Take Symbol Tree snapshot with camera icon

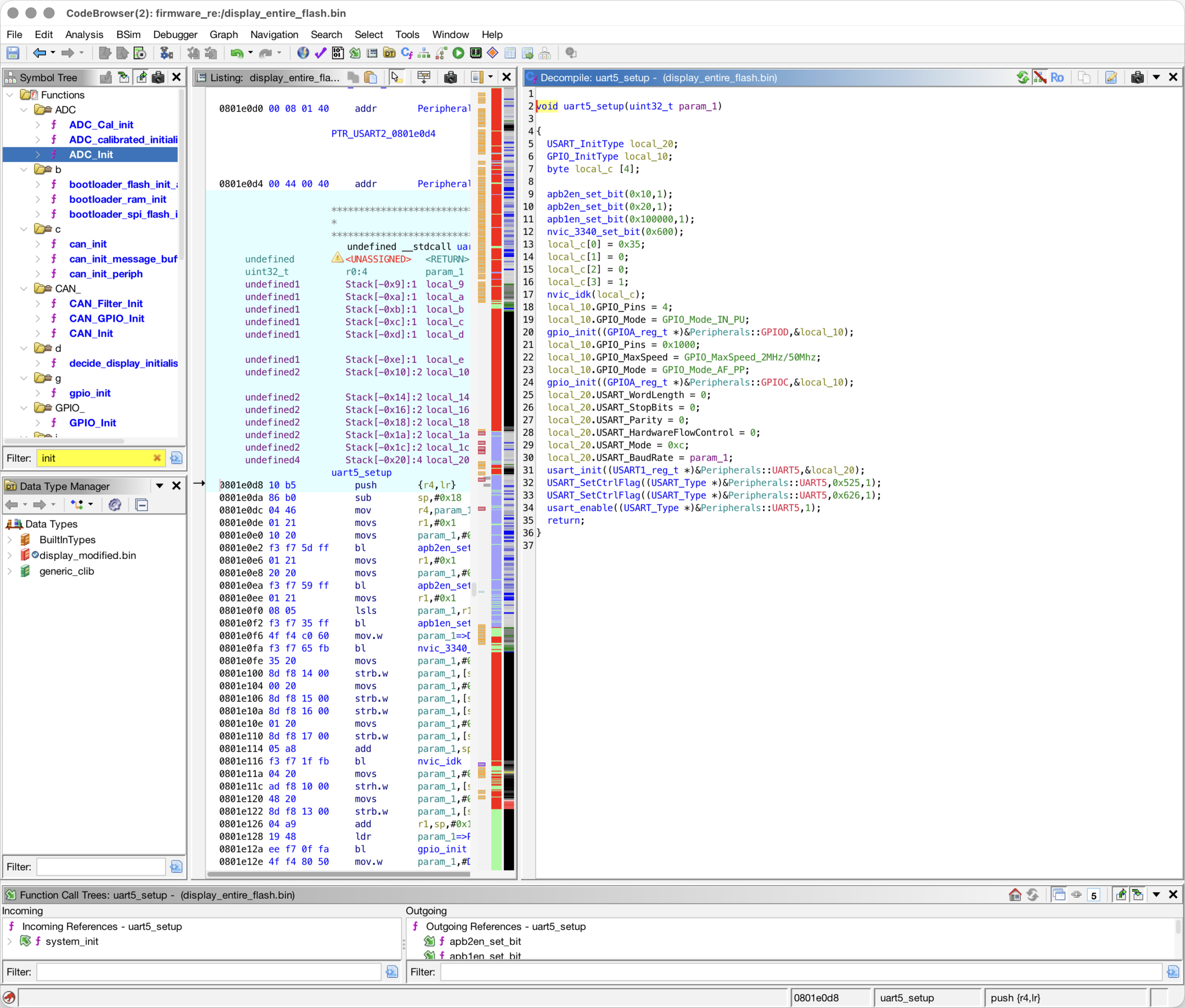[158, 78]
